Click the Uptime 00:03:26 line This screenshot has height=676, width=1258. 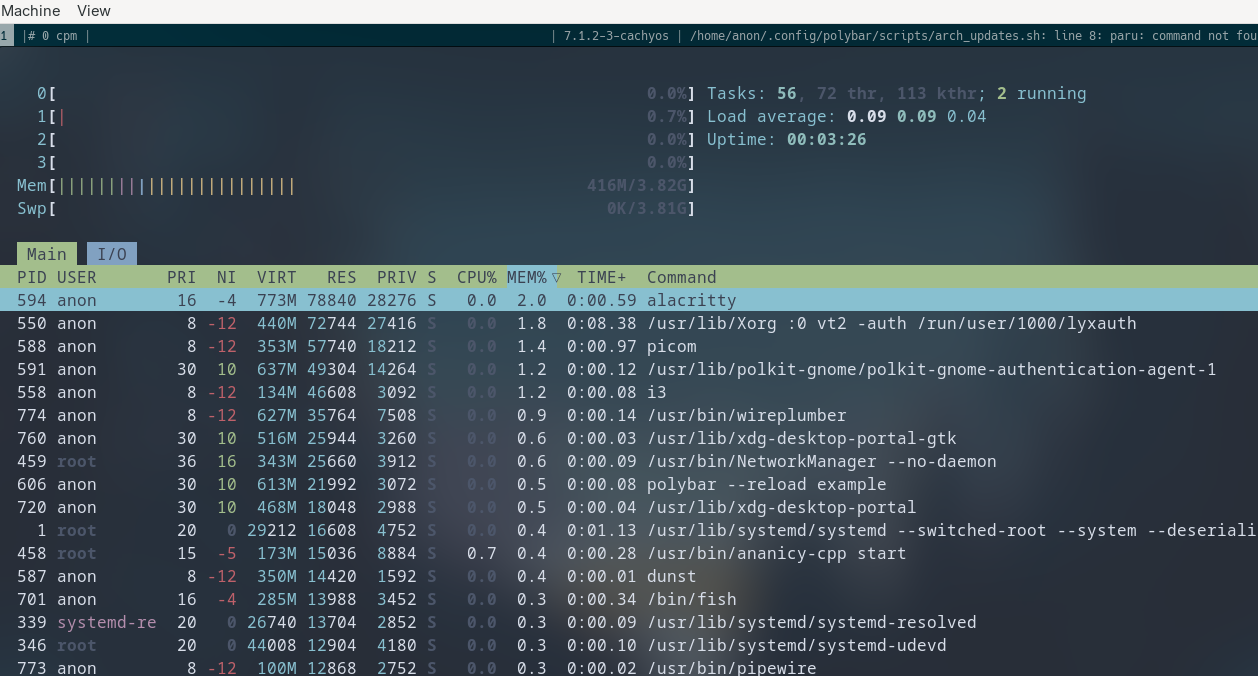click(x=787, y=139)
